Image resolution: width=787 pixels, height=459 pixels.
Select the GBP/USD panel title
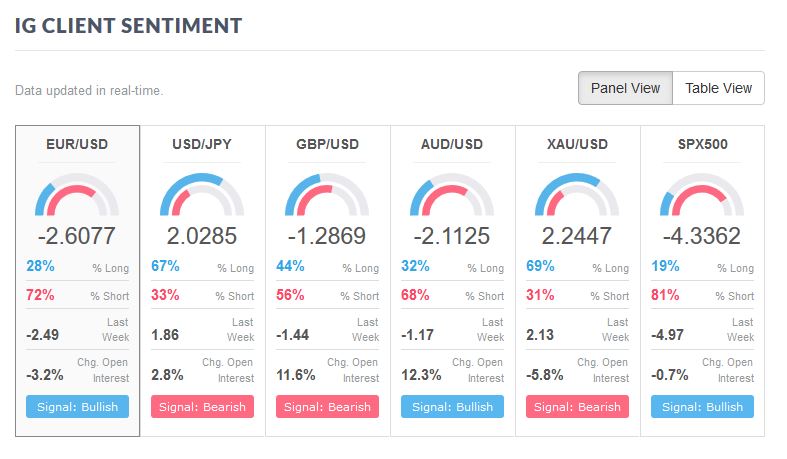(x=327, y=144)
